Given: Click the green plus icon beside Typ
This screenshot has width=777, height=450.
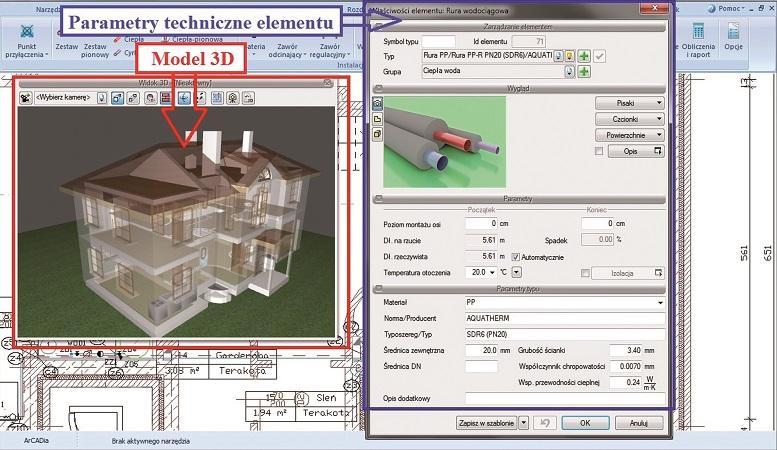Looking at the screenshot, I should pos(584,56).
